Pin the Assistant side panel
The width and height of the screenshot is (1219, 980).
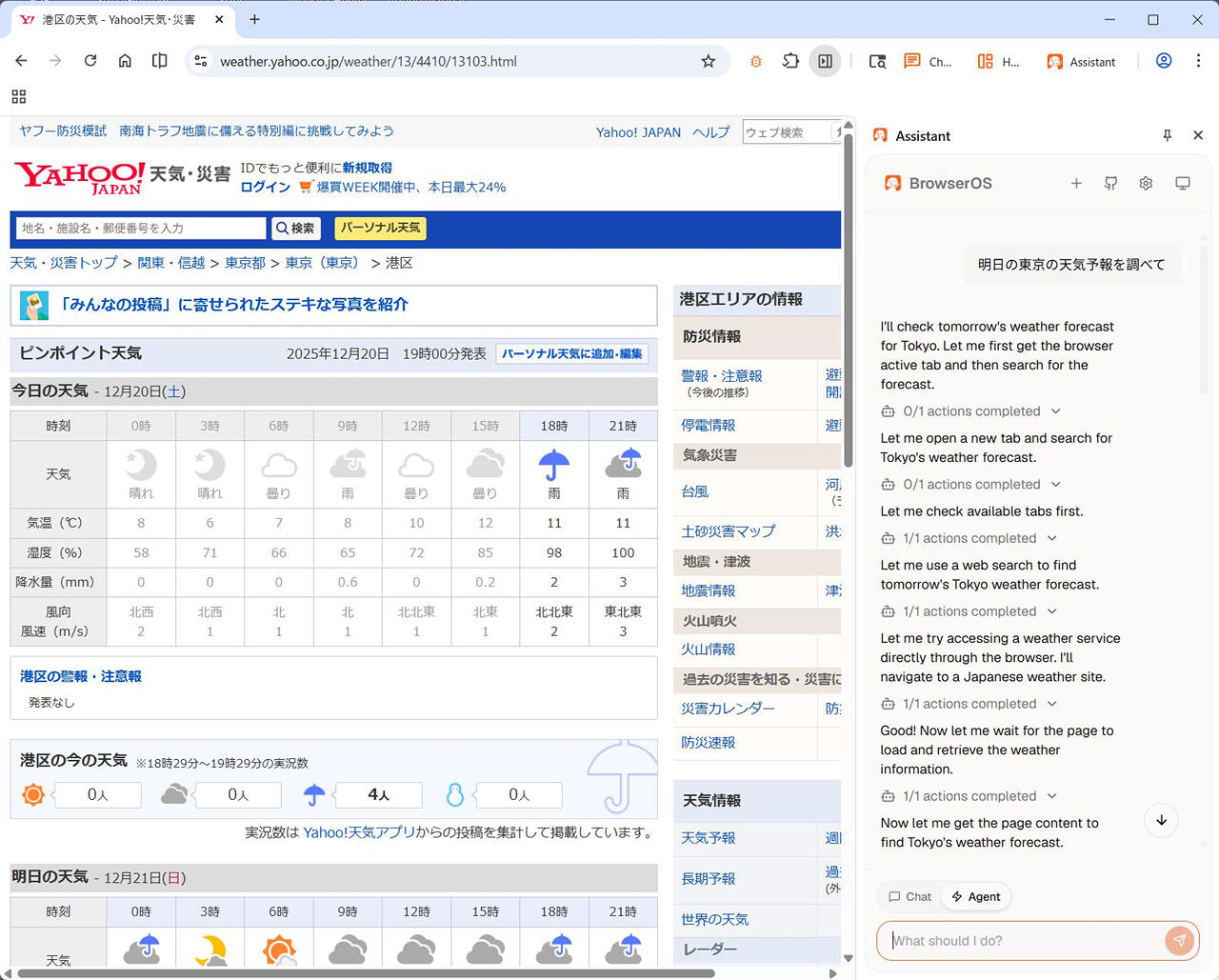1167,135
